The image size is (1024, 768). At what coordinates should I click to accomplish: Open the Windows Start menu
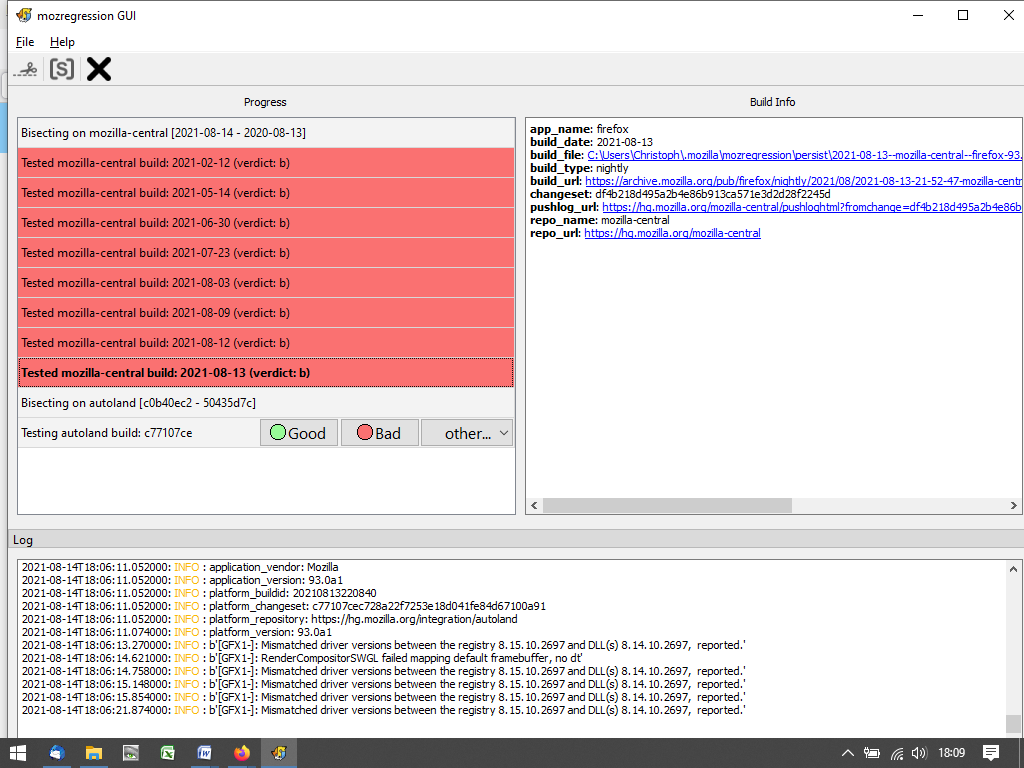18,753
